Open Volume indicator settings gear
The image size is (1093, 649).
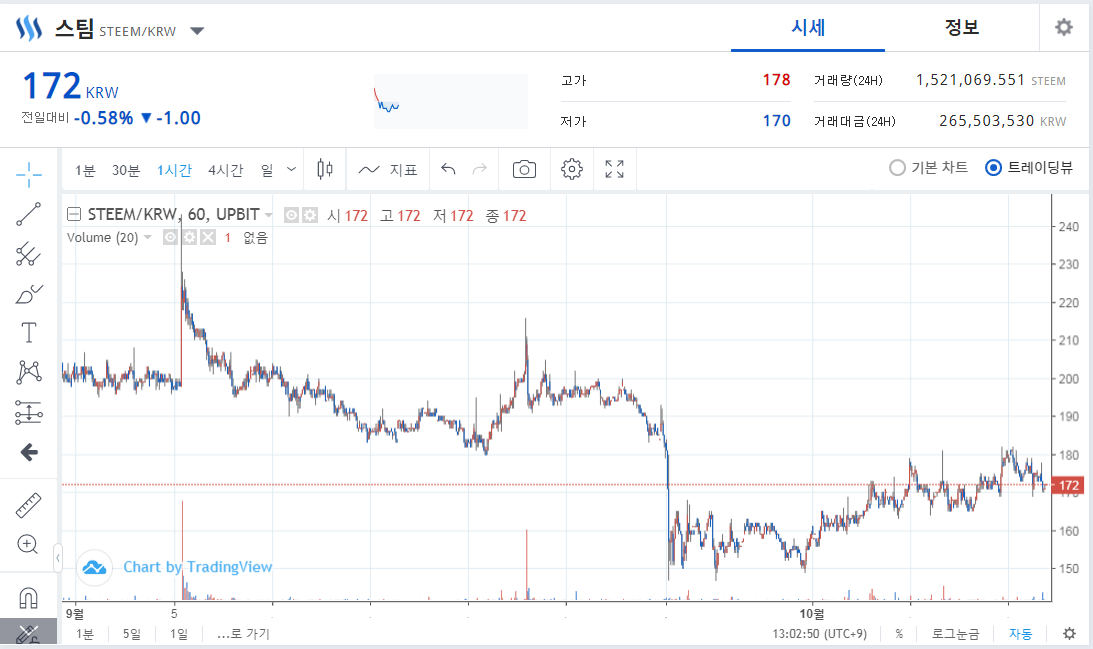point(189,238)
